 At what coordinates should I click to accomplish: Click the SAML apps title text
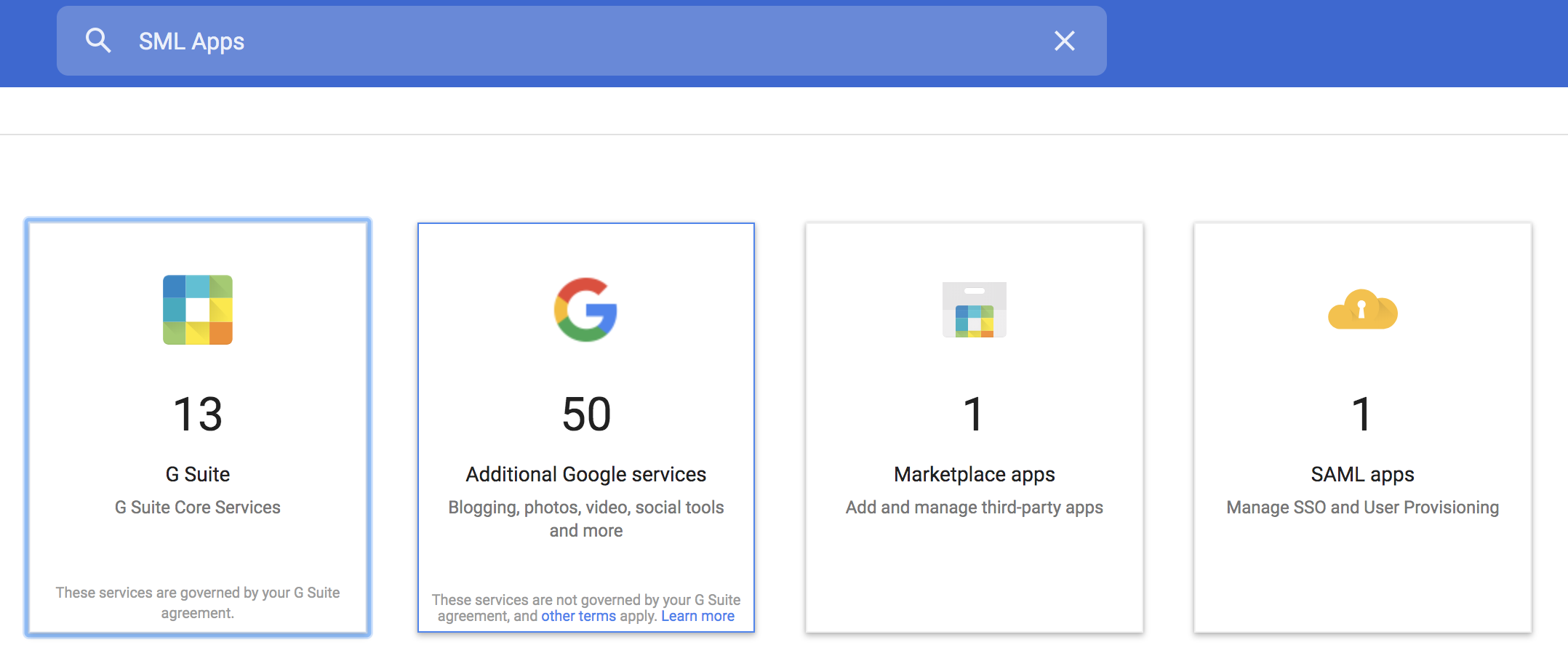(x=1362, y=474)
